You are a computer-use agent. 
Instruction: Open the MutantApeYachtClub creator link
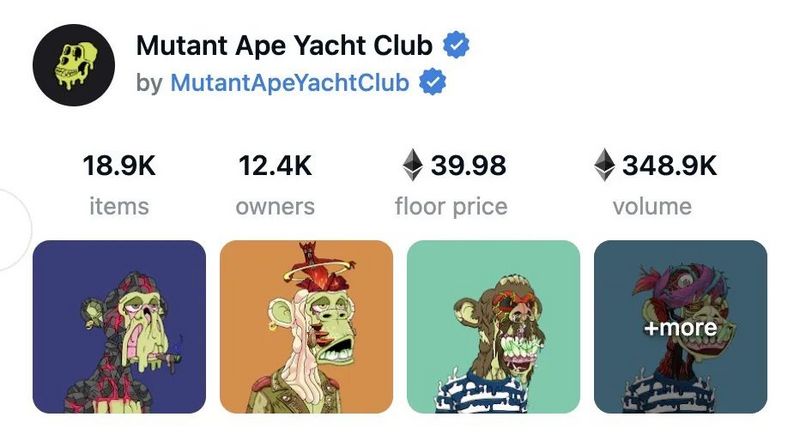tap(290, 82)
